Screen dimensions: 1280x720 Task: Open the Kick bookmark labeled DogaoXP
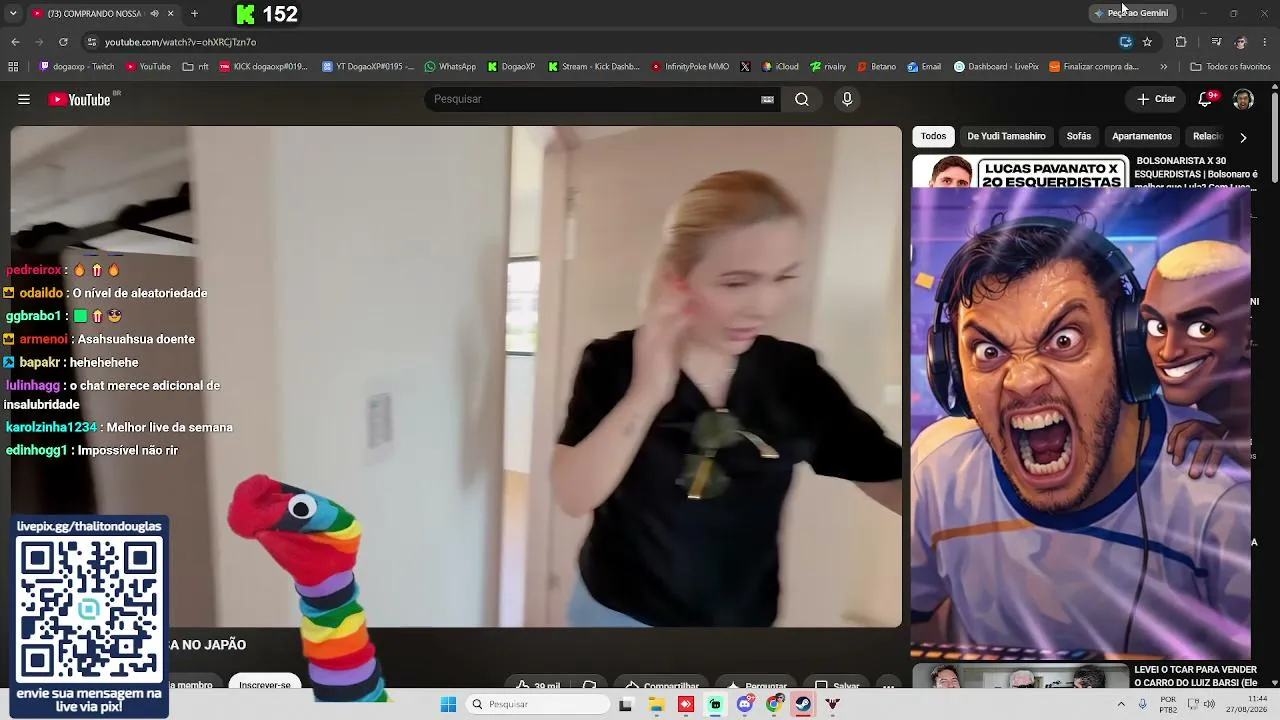tap(511, 67)
